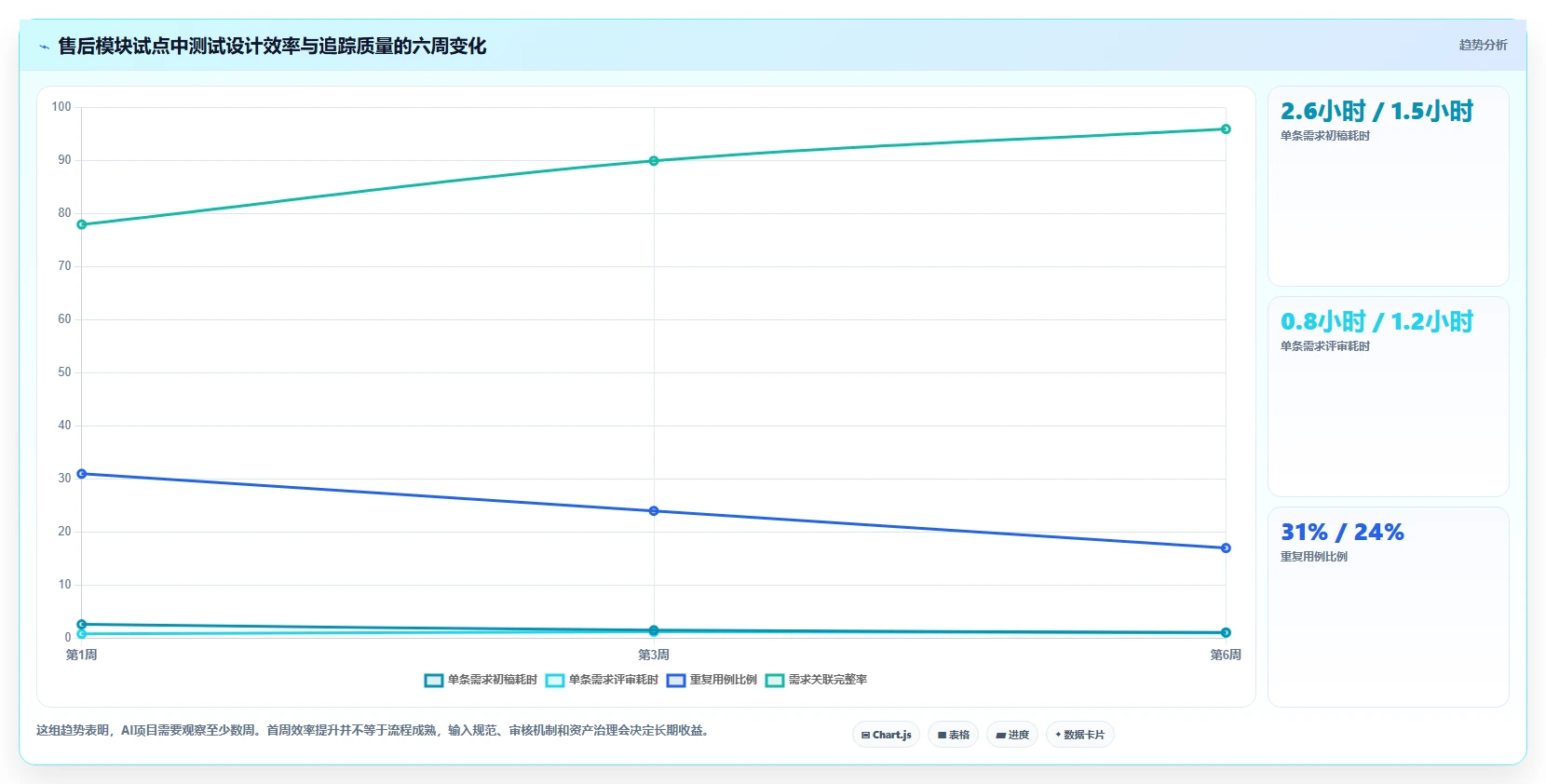This screenshot has height=784, width=1546.
Task: Click the chart title 售后模块试点中测试设计效率
Action: click(272, 47)
